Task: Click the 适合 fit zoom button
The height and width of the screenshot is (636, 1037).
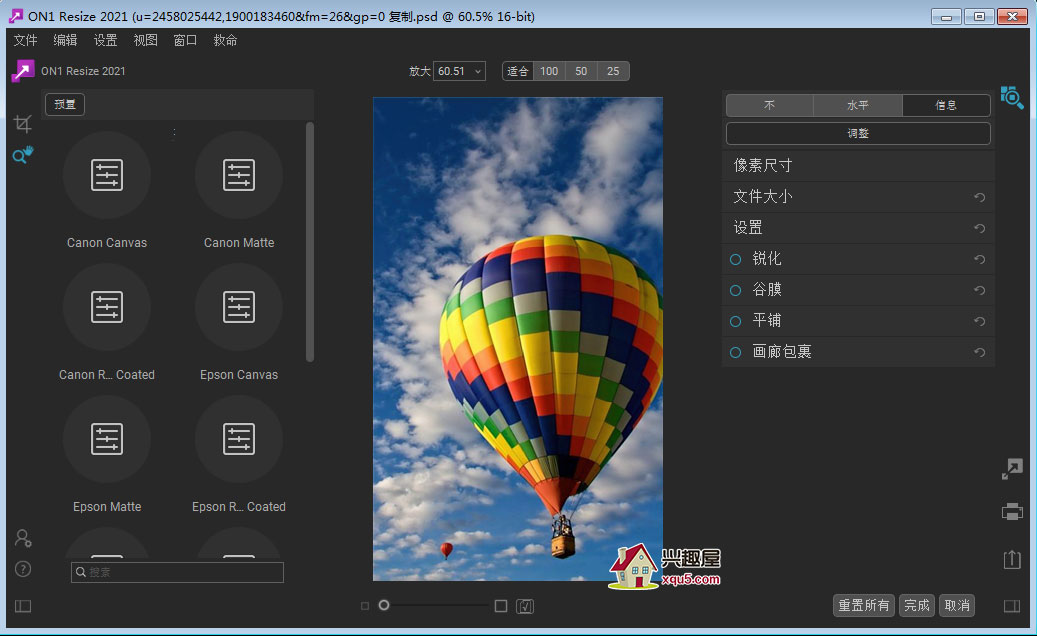Action: [x=518, y=71]
